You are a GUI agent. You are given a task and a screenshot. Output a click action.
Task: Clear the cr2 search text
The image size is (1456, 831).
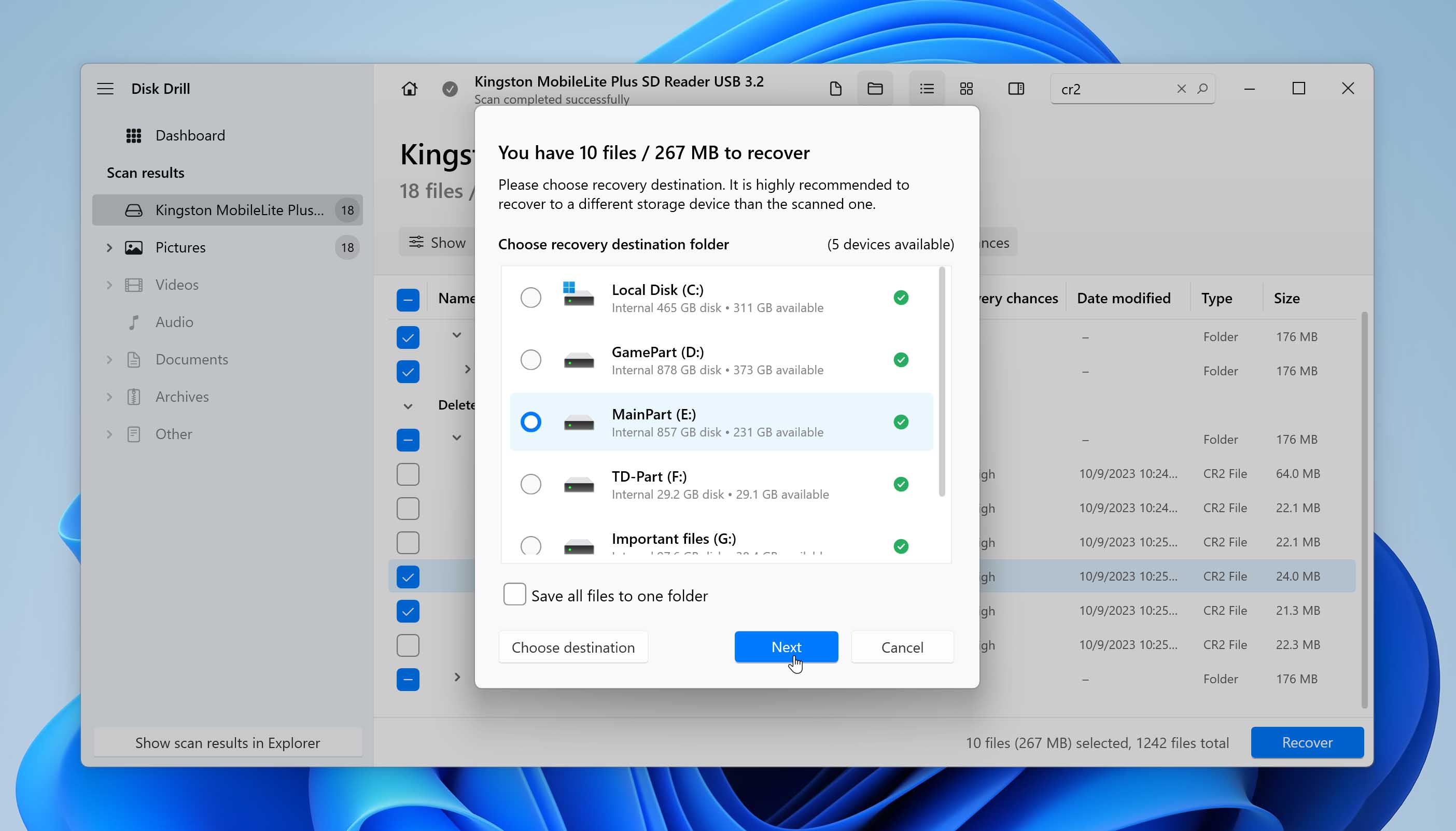click(1182, 89)
